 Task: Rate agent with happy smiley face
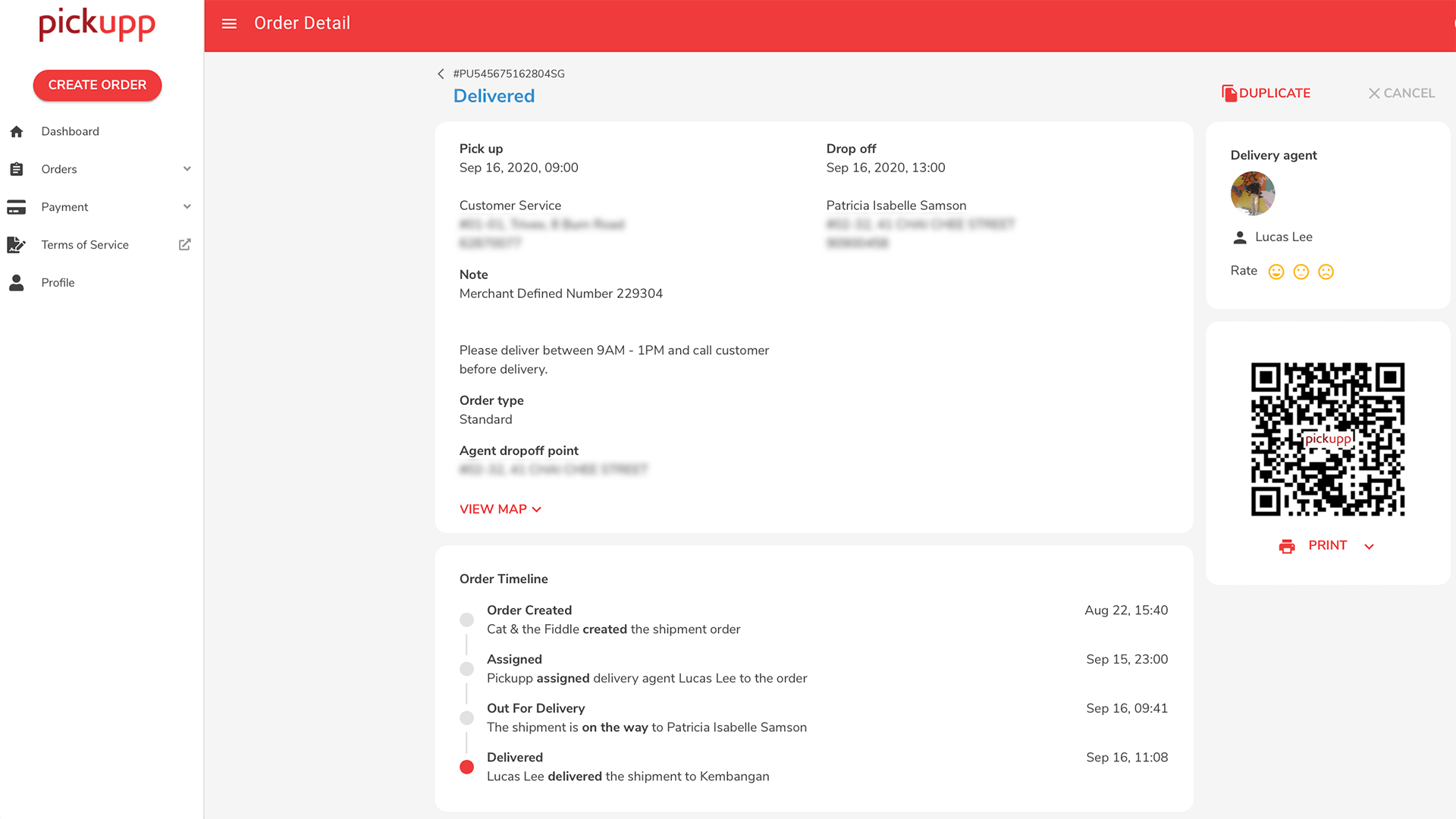coord(1276,271)
